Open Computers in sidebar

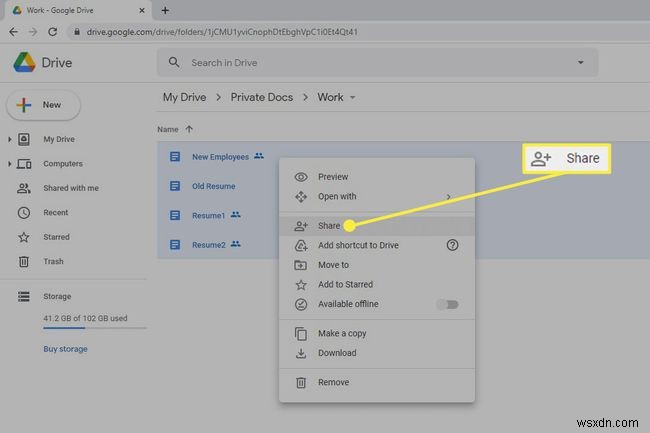tap(63, 164)
